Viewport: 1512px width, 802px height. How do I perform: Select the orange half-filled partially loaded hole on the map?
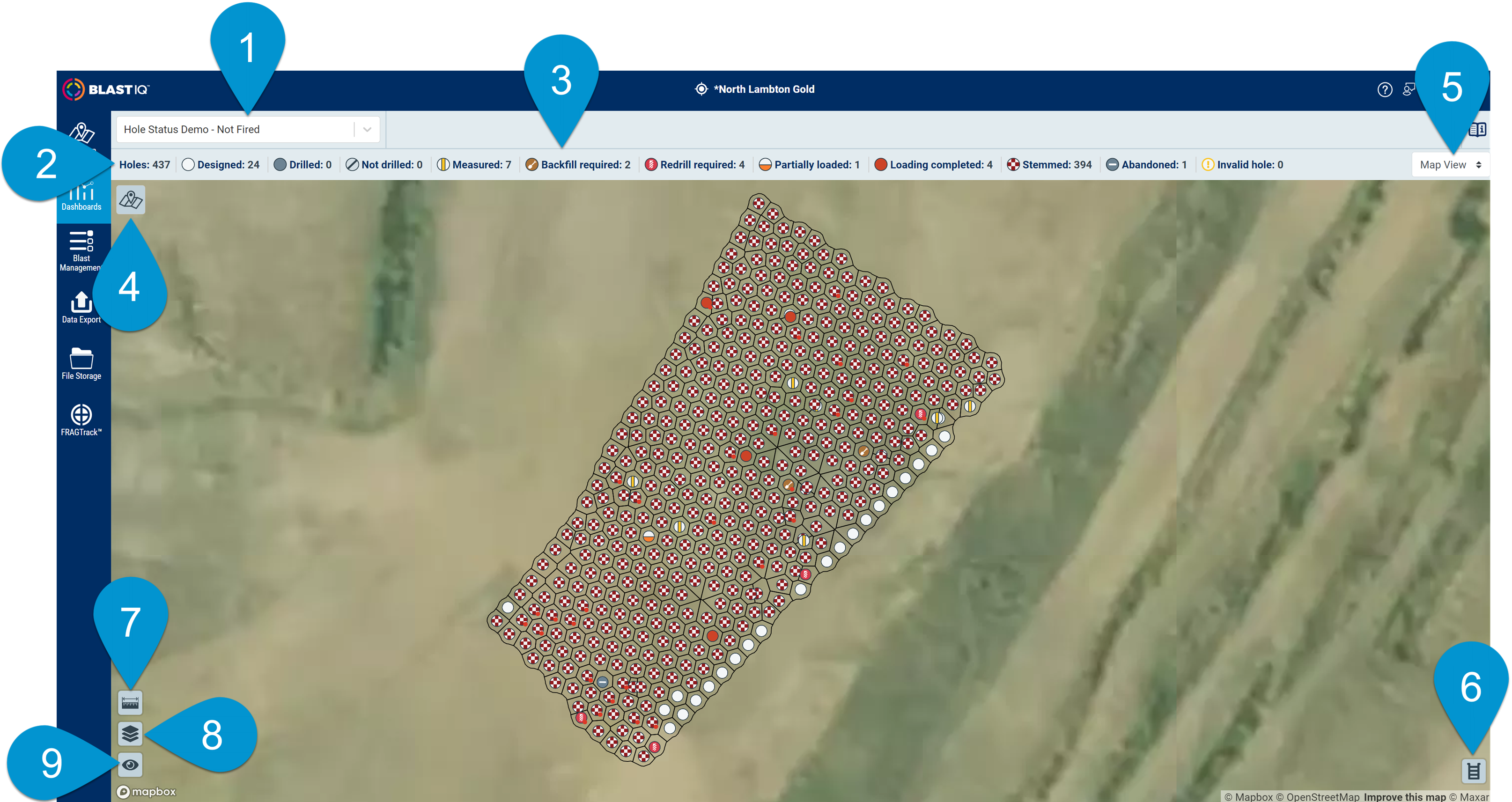coord(649,536)
